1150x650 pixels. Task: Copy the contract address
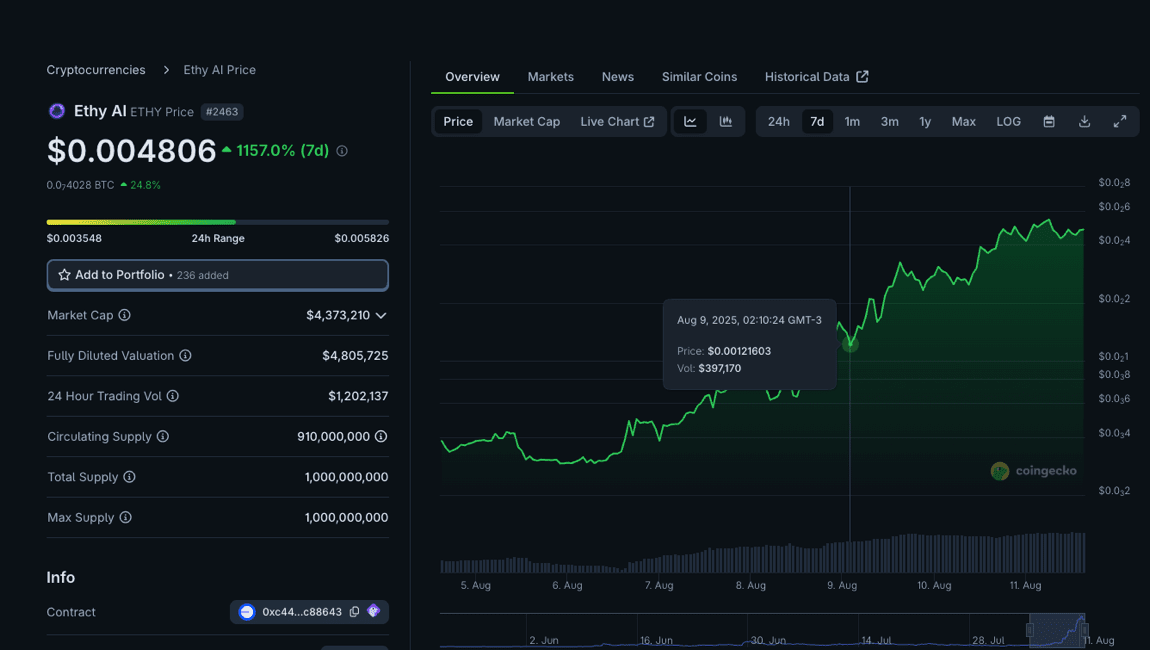click(x=354, y=612)
